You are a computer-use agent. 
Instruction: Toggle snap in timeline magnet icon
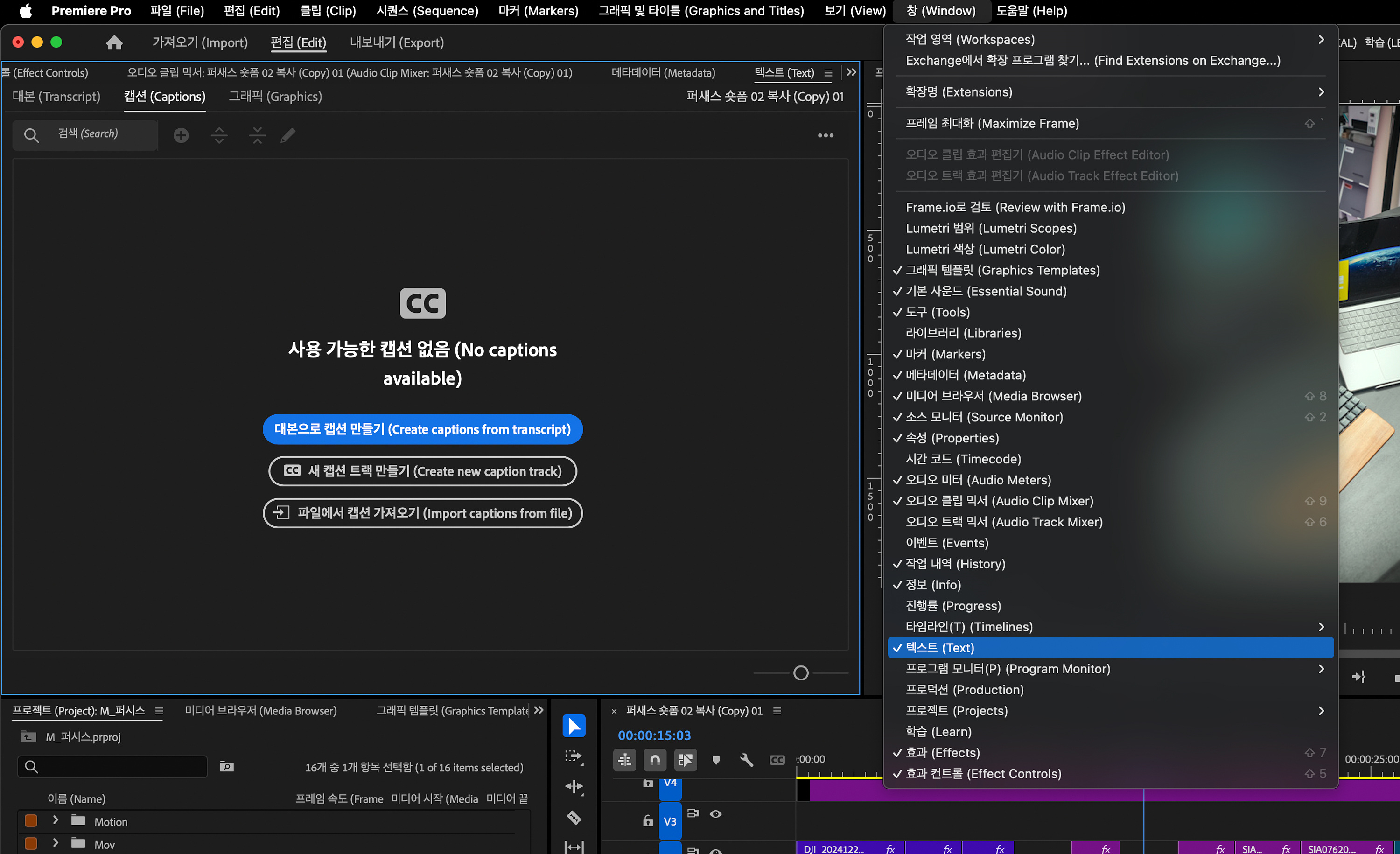(x=655, y=760)
